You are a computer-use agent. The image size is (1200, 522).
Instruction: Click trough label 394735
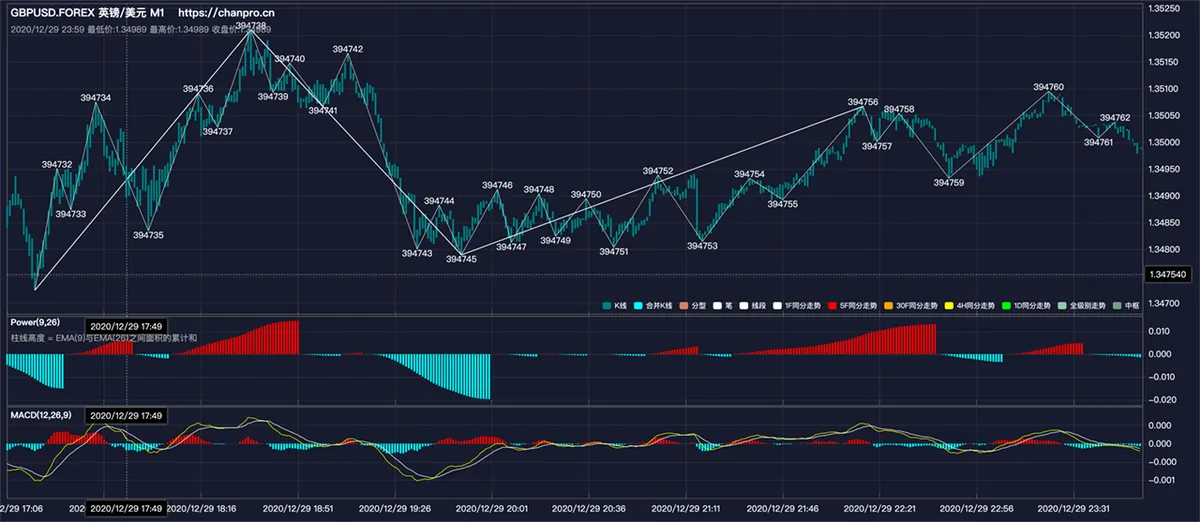(148, 235)
